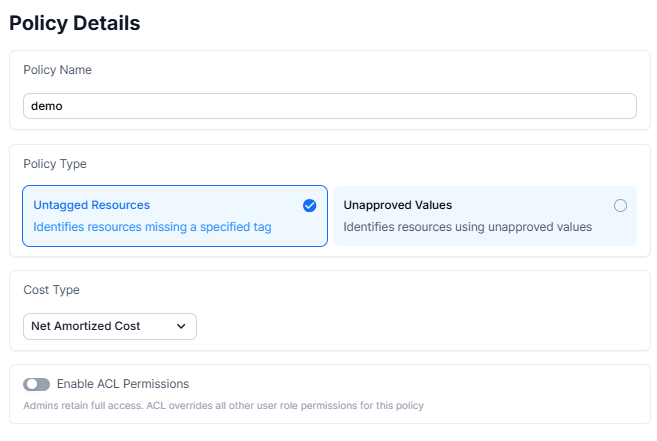Click the Policy Type section label
The height and width of the screenshot is (441, 657).
[55, 164]
